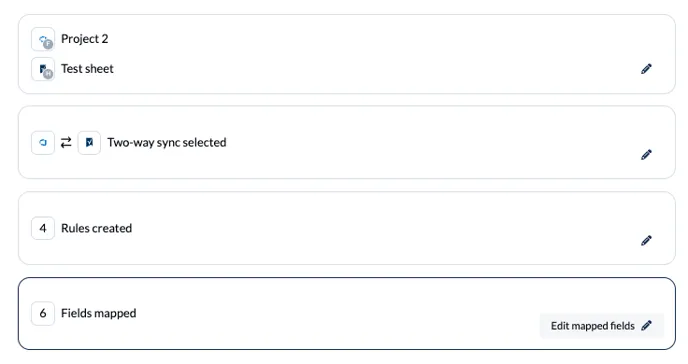Click the number 6 fields badge
The height and width of the screenshot is (364, 688).
click(x=43, y=313)
